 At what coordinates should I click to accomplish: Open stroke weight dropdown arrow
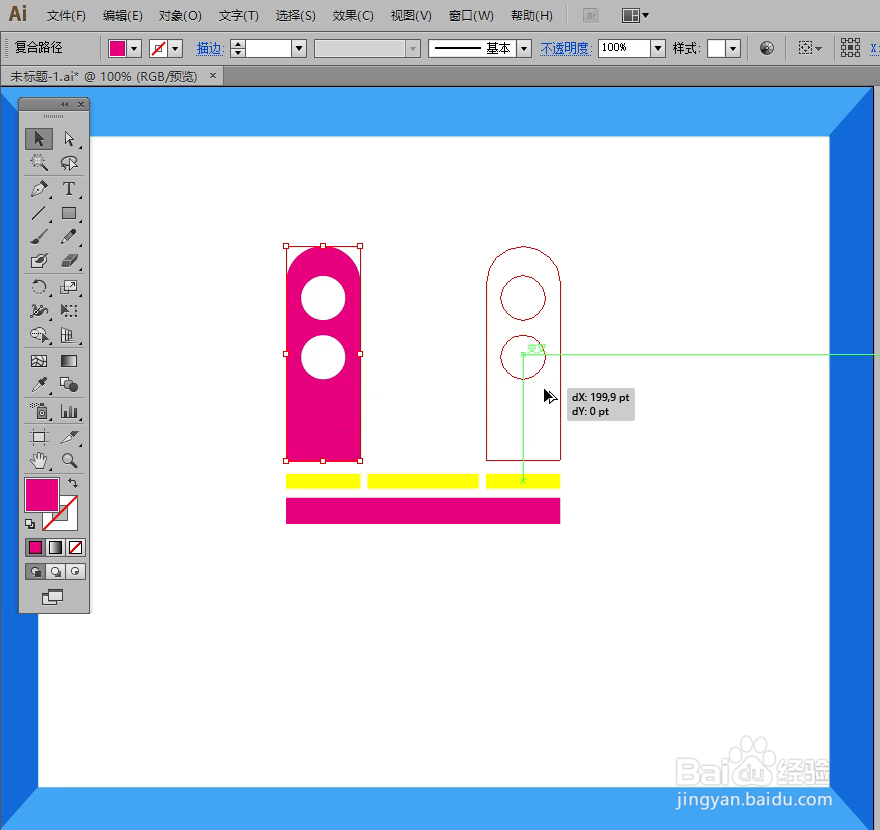tap(299, 49)
